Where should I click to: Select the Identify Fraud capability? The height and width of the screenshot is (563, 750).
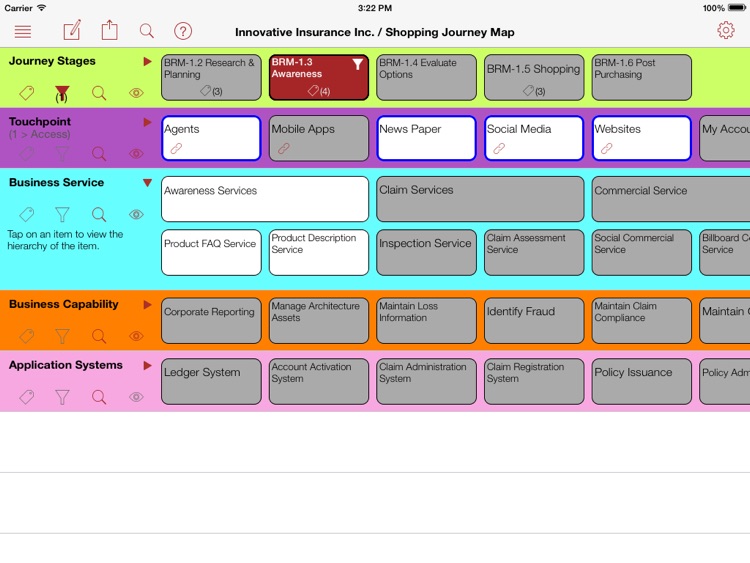(x=534, y=320)
